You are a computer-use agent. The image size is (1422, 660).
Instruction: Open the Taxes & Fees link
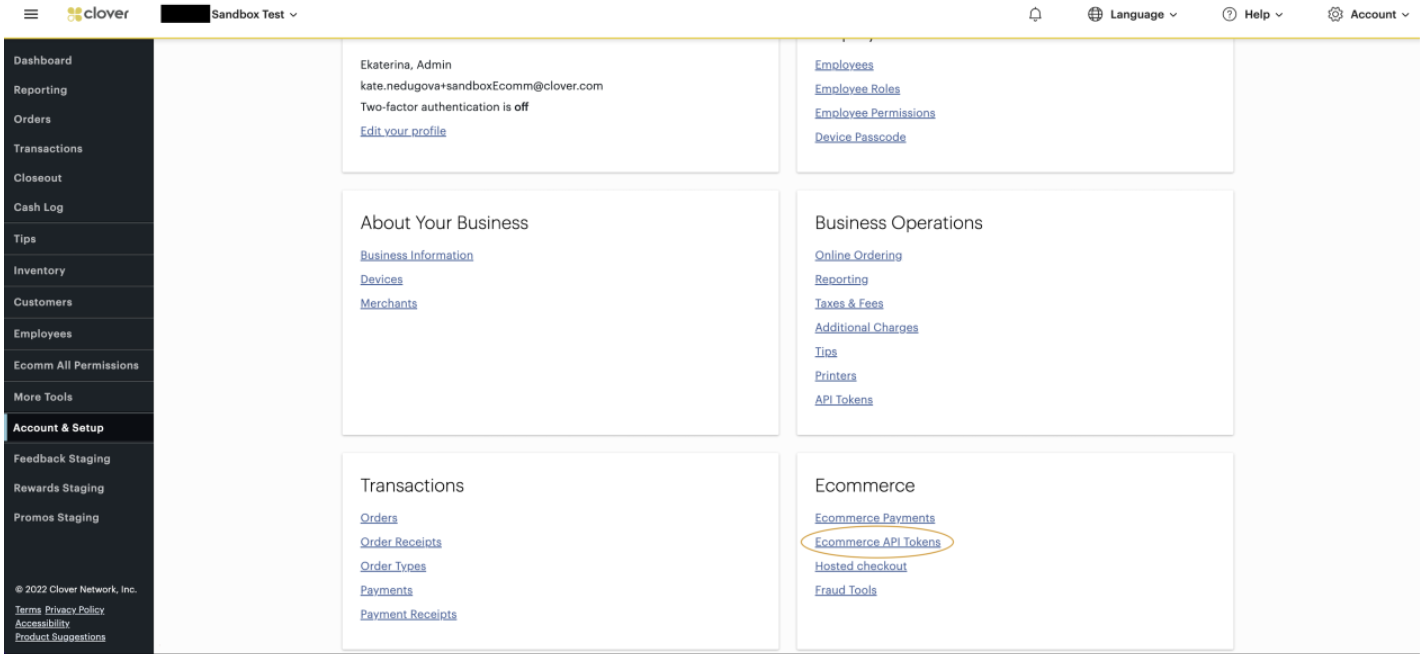(x=849, y=303)
